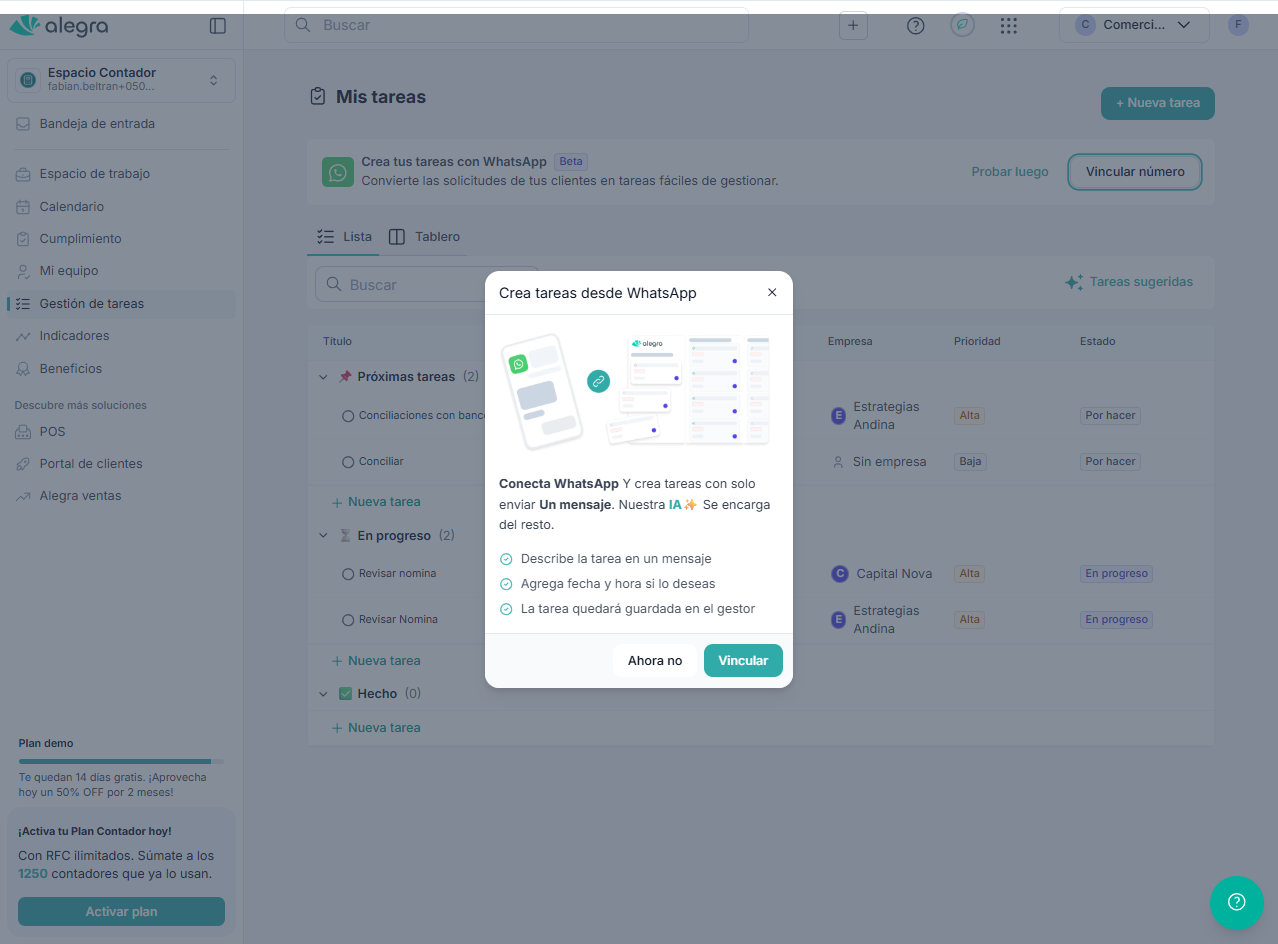
Task: Collapse the Próximas tareas group
Action: pyautogui.click(x=323, y=377)
